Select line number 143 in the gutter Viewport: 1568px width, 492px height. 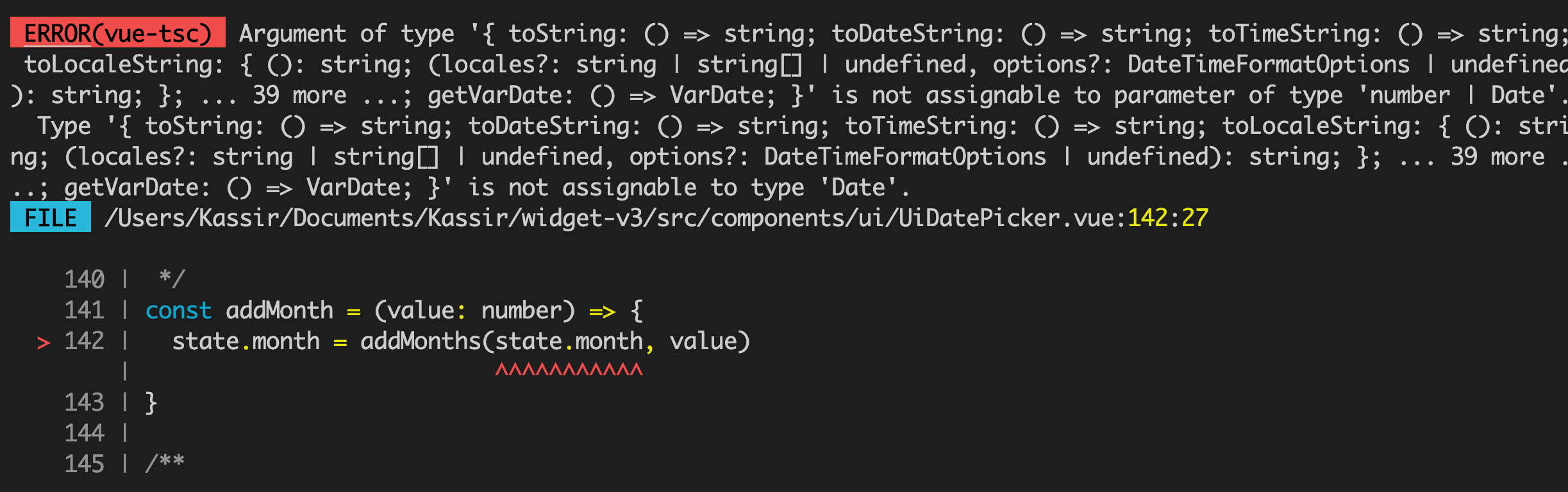[x=84, y=402]
